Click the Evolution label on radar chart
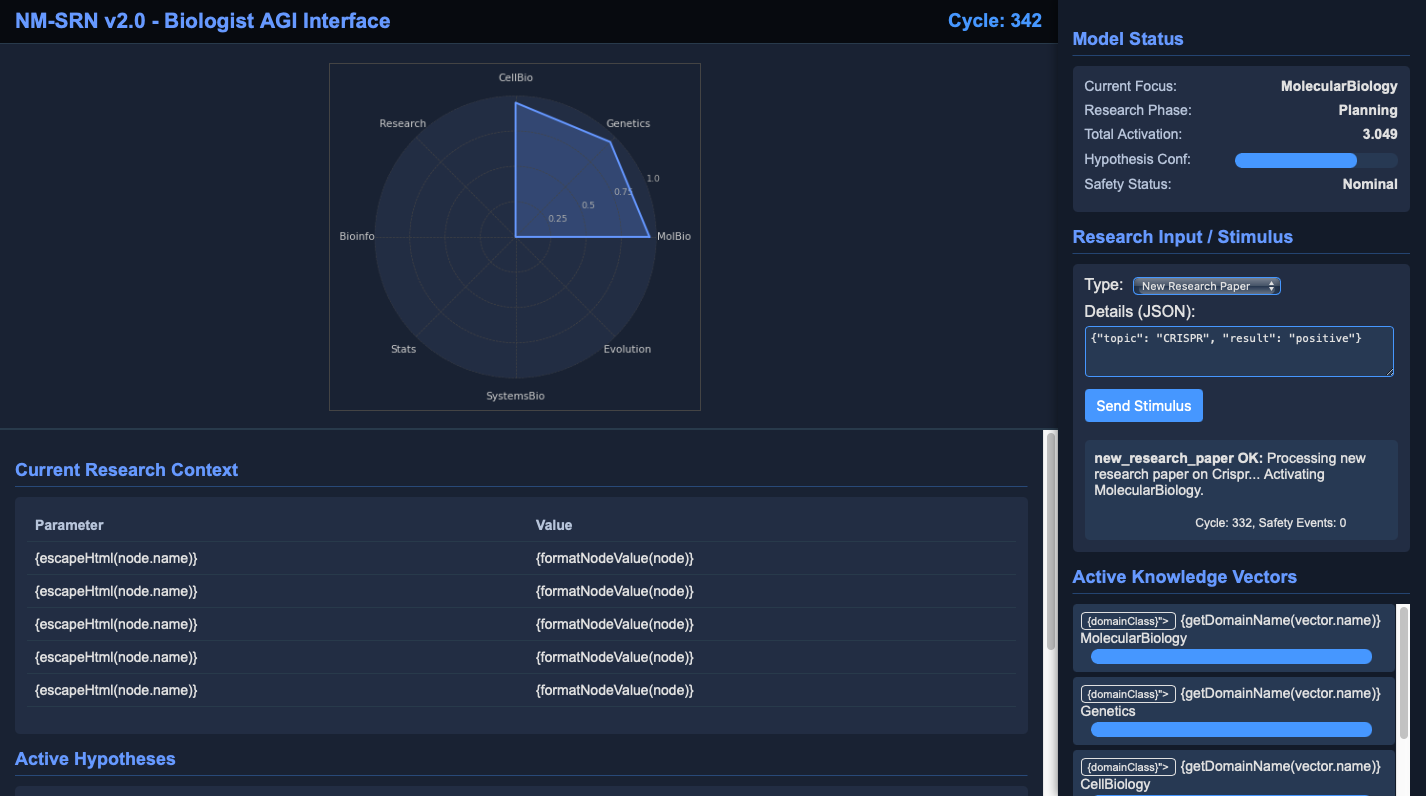Screen dimensions: 1426x796 click(627, 349)
